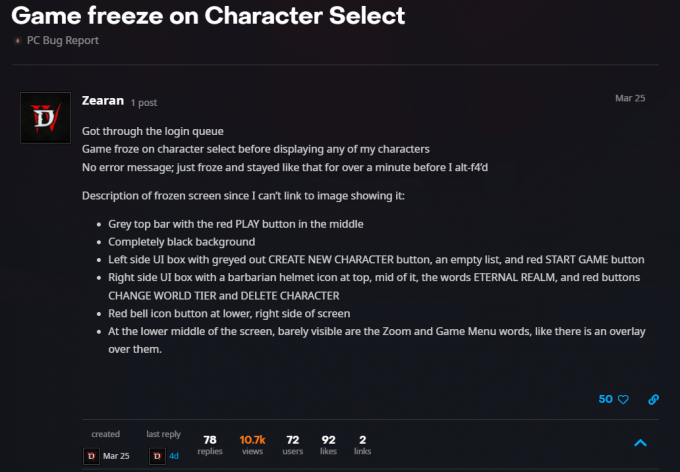Click the PC Bug Report category icon

(17, 41)
